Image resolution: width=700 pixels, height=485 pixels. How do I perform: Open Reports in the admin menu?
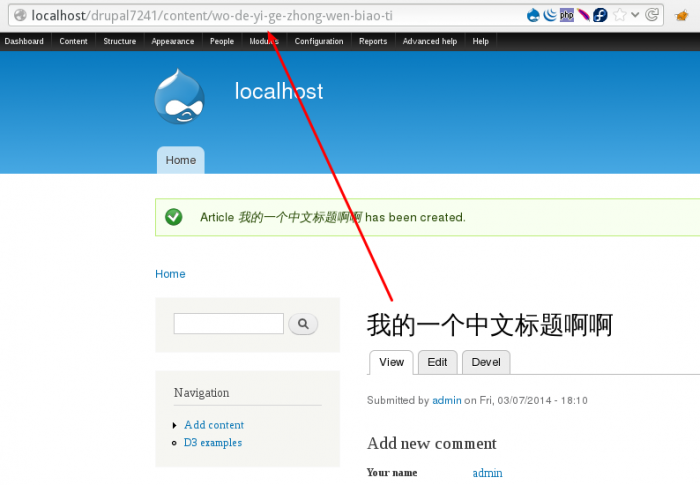pos(373,42)
